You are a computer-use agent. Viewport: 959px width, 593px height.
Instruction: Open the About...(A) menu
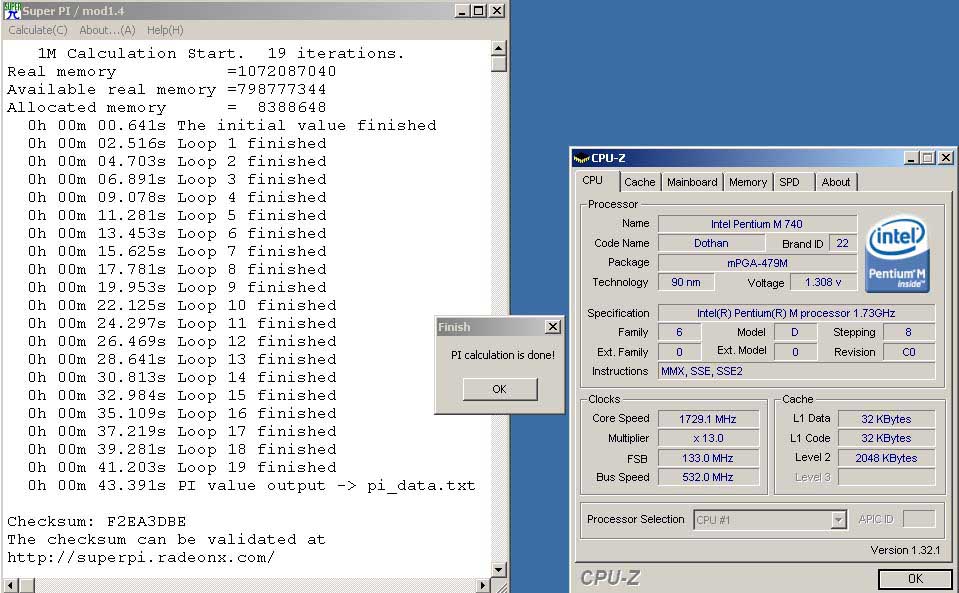[107, 30]
